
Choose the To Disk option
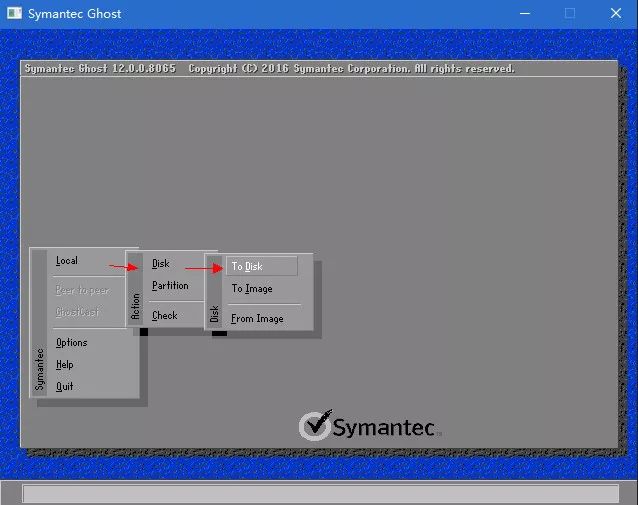click(262, 266)
